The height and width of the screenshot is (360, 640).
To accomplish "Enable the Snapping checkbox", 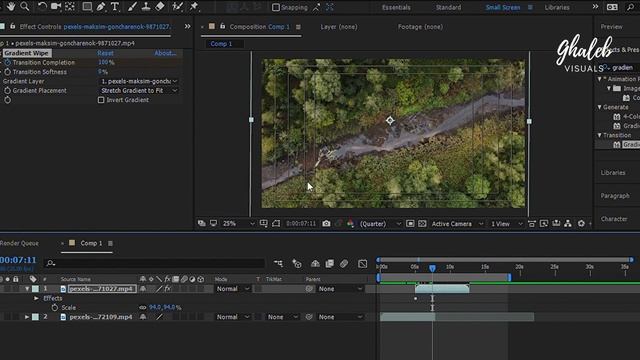I will coord(276,7).
